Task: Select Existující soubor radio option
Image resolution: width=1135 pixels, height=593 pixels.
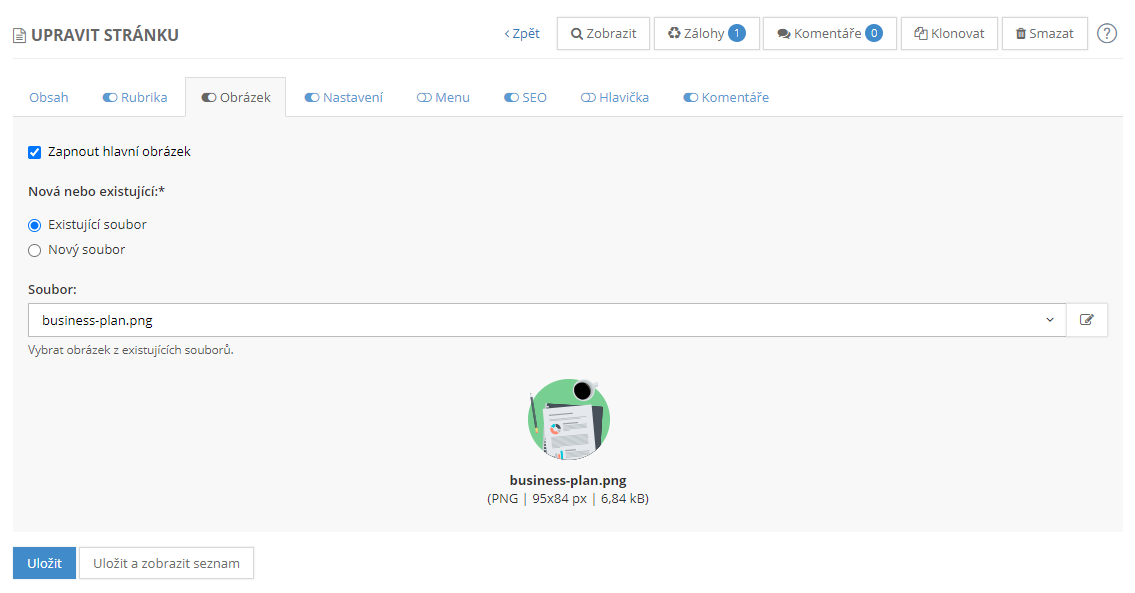Action: 35,225
